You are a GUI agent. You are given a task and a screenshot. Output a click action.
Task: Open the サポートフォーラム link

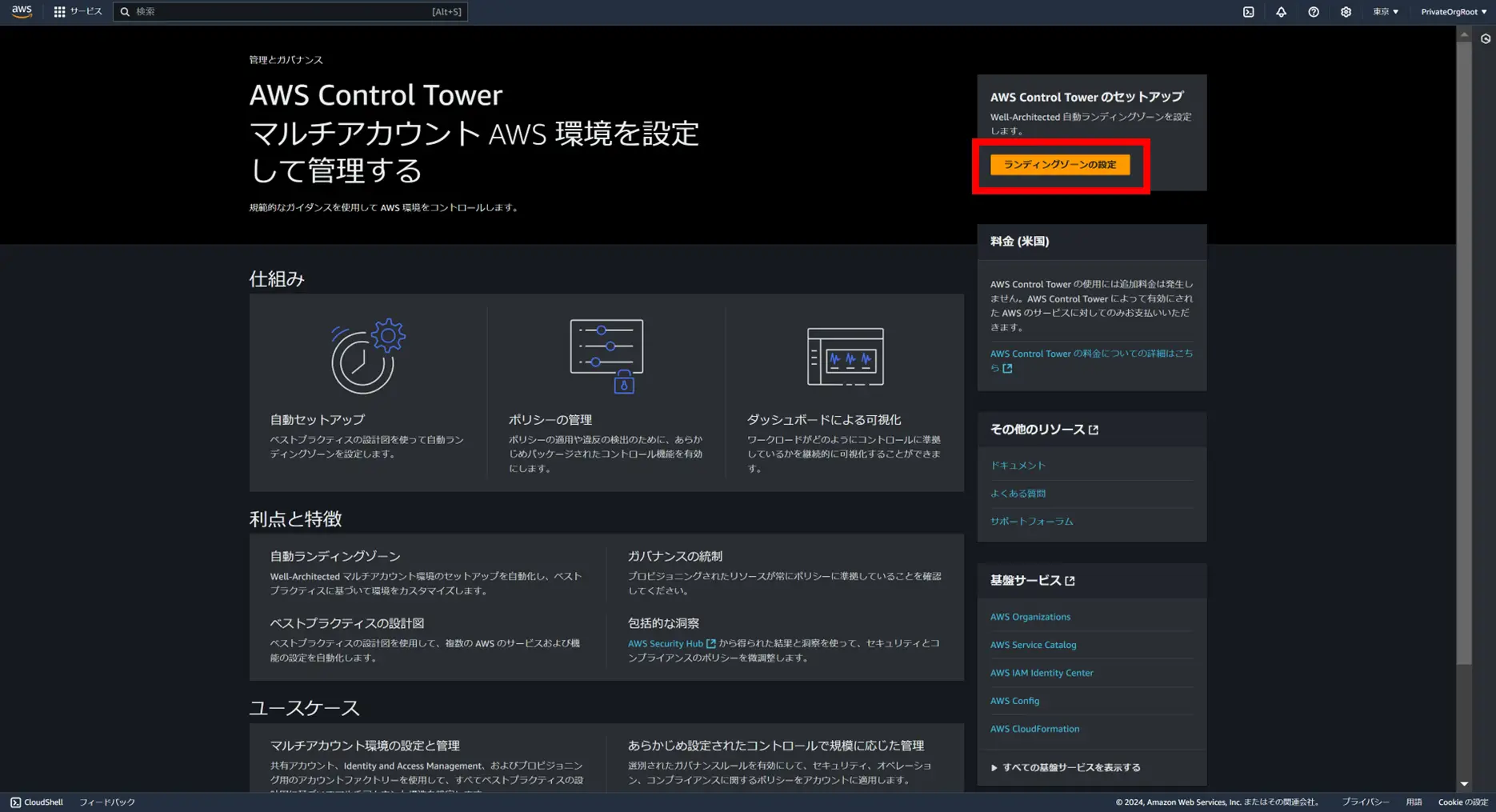pos(1032,522)
